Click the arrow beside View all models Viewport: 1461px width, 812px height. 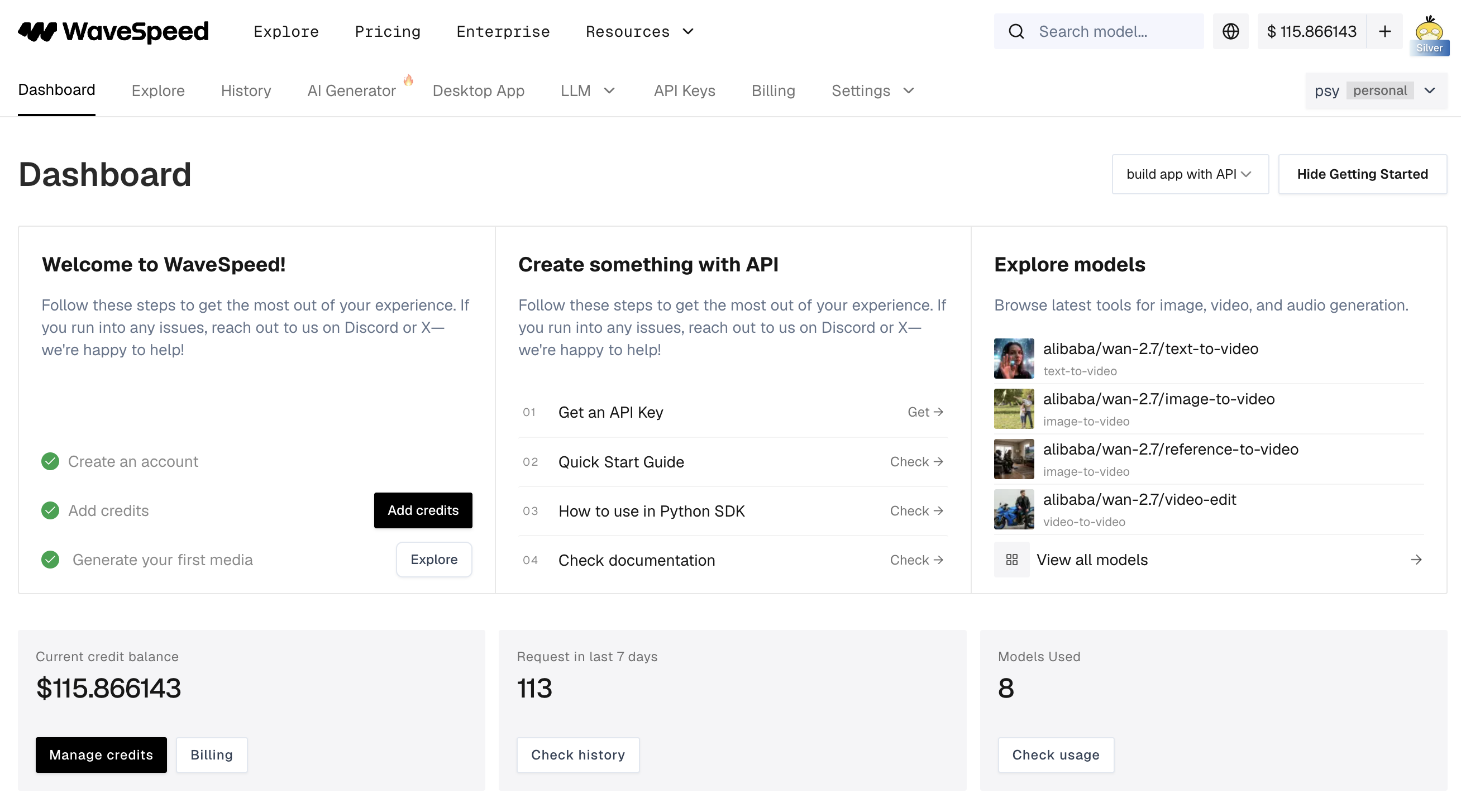(x=1416, y=560)
